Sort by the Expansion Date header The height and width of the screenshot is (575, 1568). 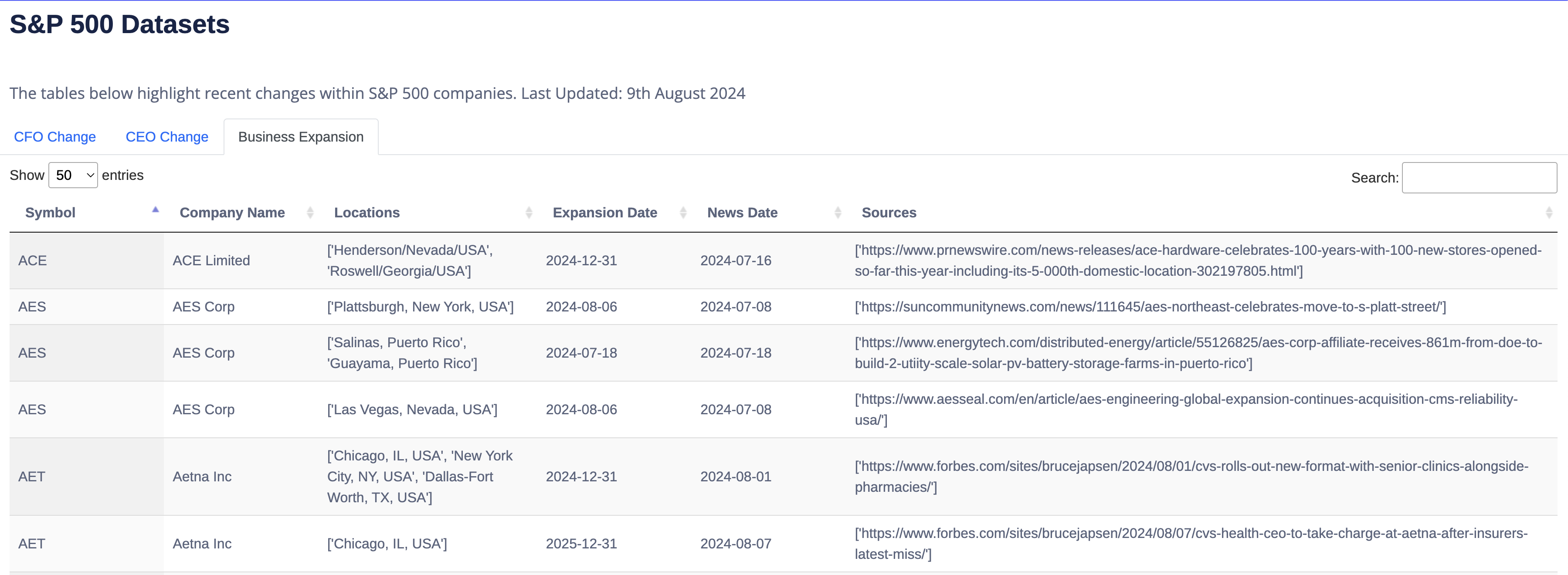[x=604, y=213]
